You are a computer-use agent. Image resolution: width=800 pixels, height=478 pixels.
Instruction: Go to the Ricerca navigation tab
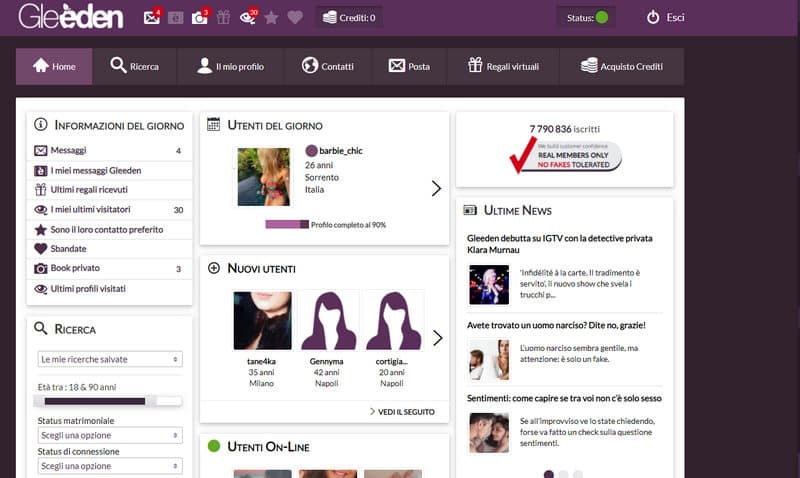pyautogui.click(x=134, y=66)
